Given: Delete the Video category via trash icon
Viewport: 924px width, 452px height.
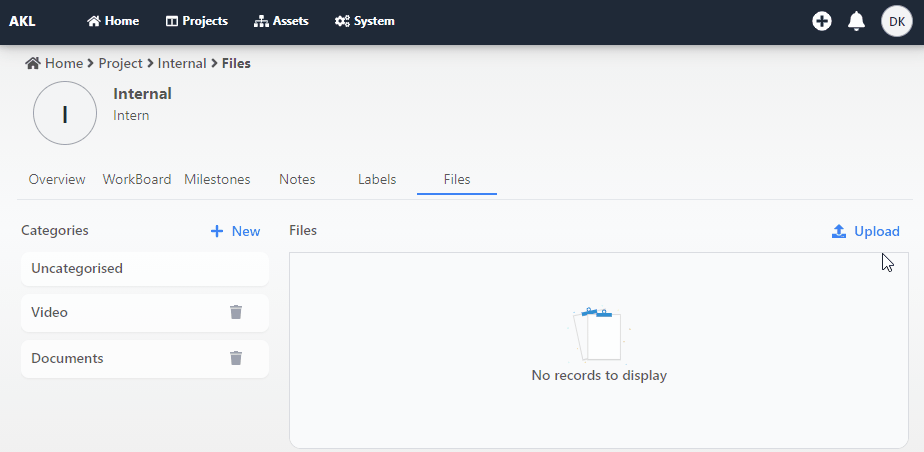Looking at the screenshot, I should click(236, 312).
